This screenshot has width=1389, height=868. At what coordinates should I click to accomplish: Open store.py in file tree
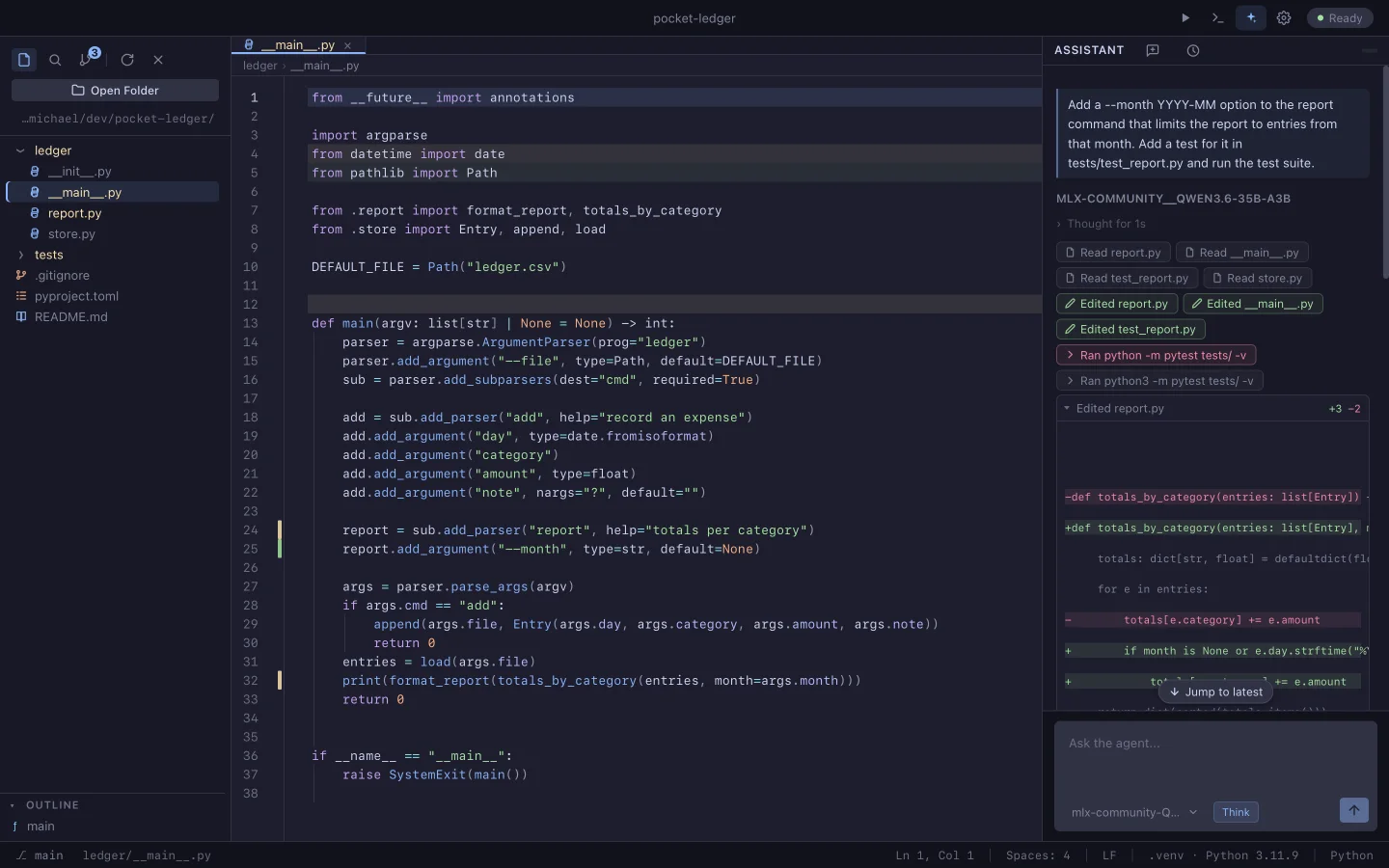(115, 233)
